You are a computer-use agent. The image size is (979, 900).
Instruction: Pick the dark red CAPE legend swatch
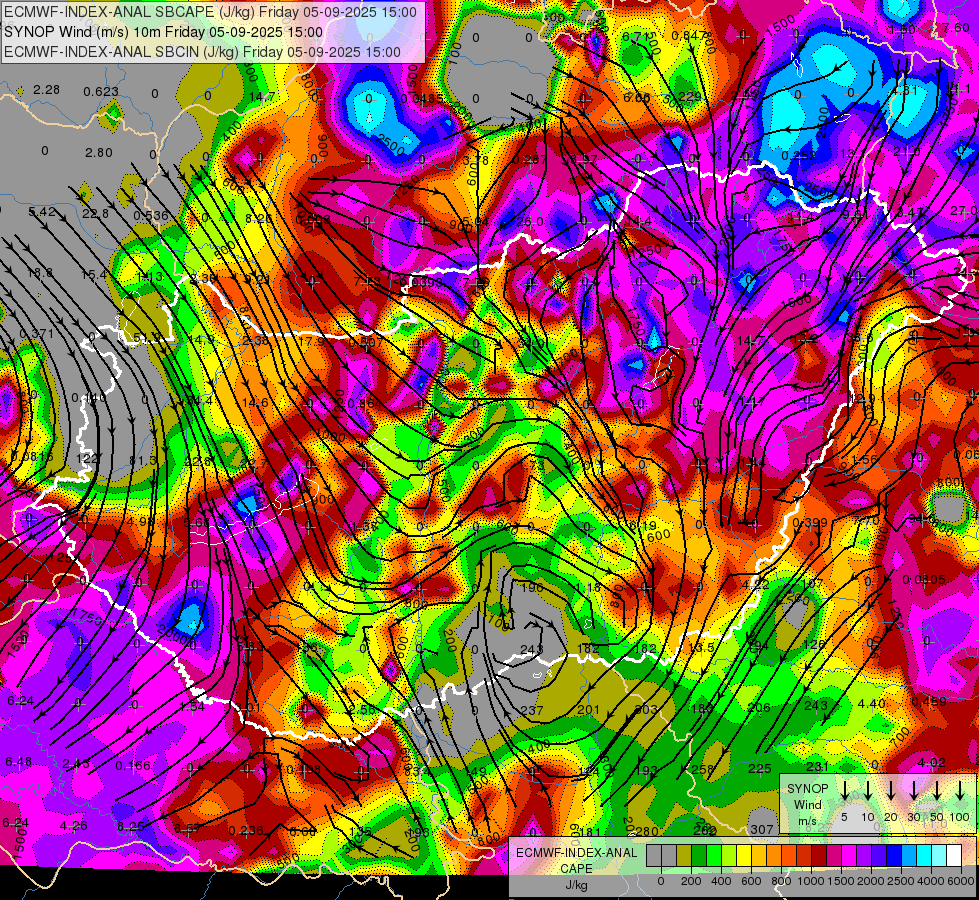pos(819,855)
